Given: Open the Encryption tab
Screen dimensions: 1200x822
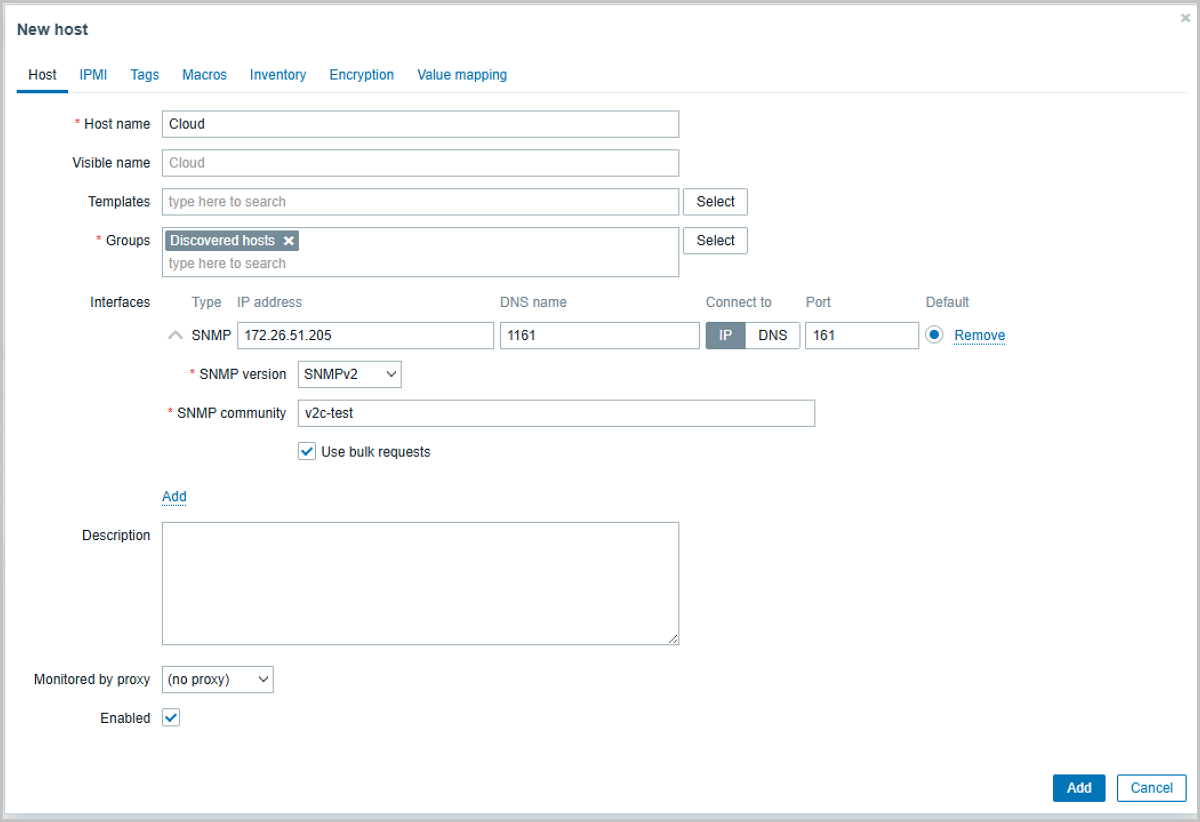Looking at the screenshot, I should [x=361, y=75].
